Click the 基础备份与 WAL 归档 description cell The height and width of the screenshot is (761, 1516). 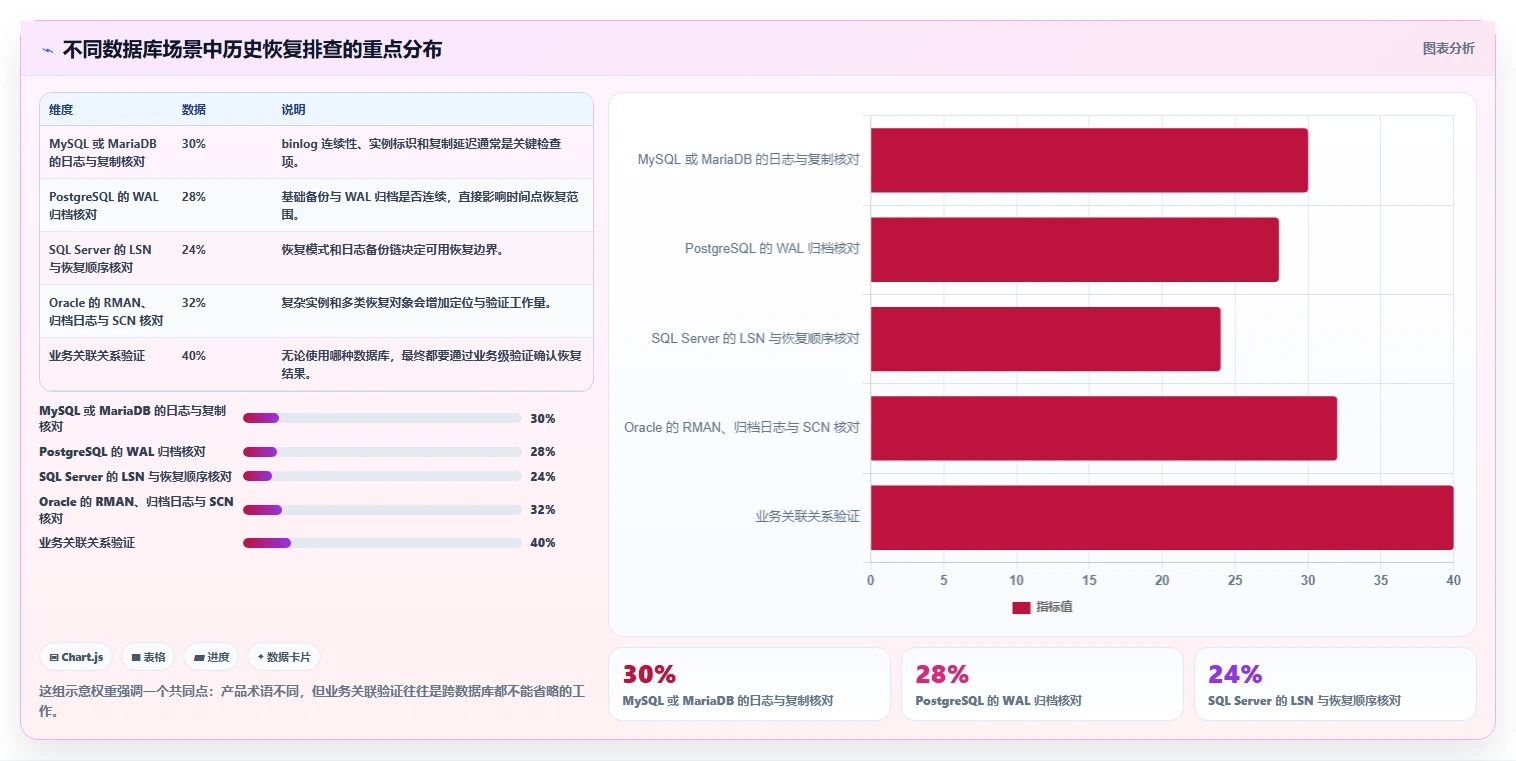[432, 205]
